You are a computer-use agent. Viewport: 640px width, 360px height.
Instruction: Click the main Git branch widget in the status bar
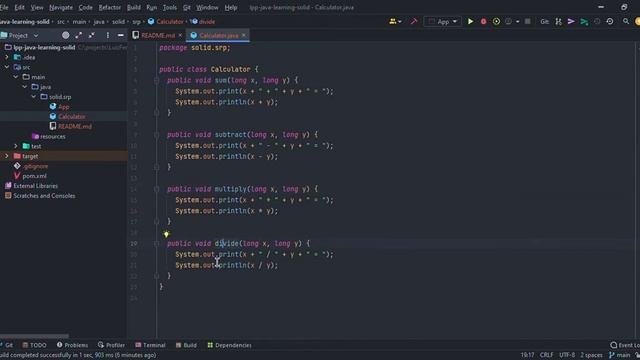pyautogui.click(x=620, y=355)
